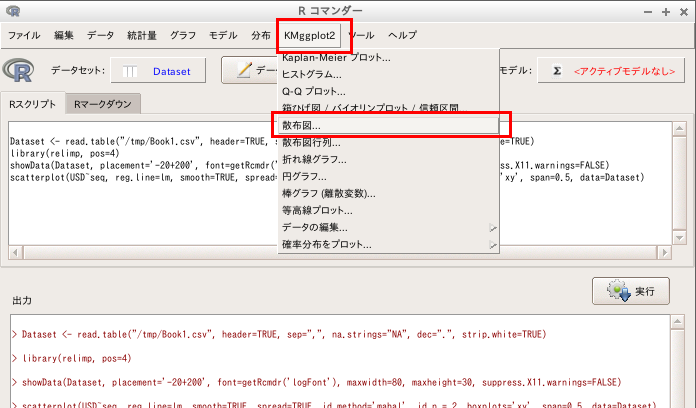
Task: Select 散布図 menu entry
Action: click(x=388, y=126)
